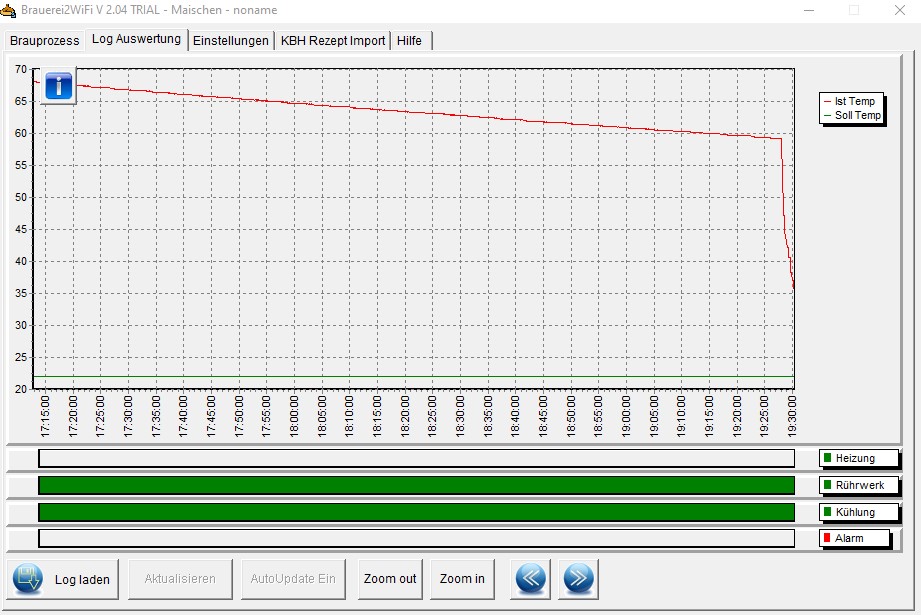Click the blue info icon on chart
This screenshot has width=921, height=615.
tap(59, 86)
